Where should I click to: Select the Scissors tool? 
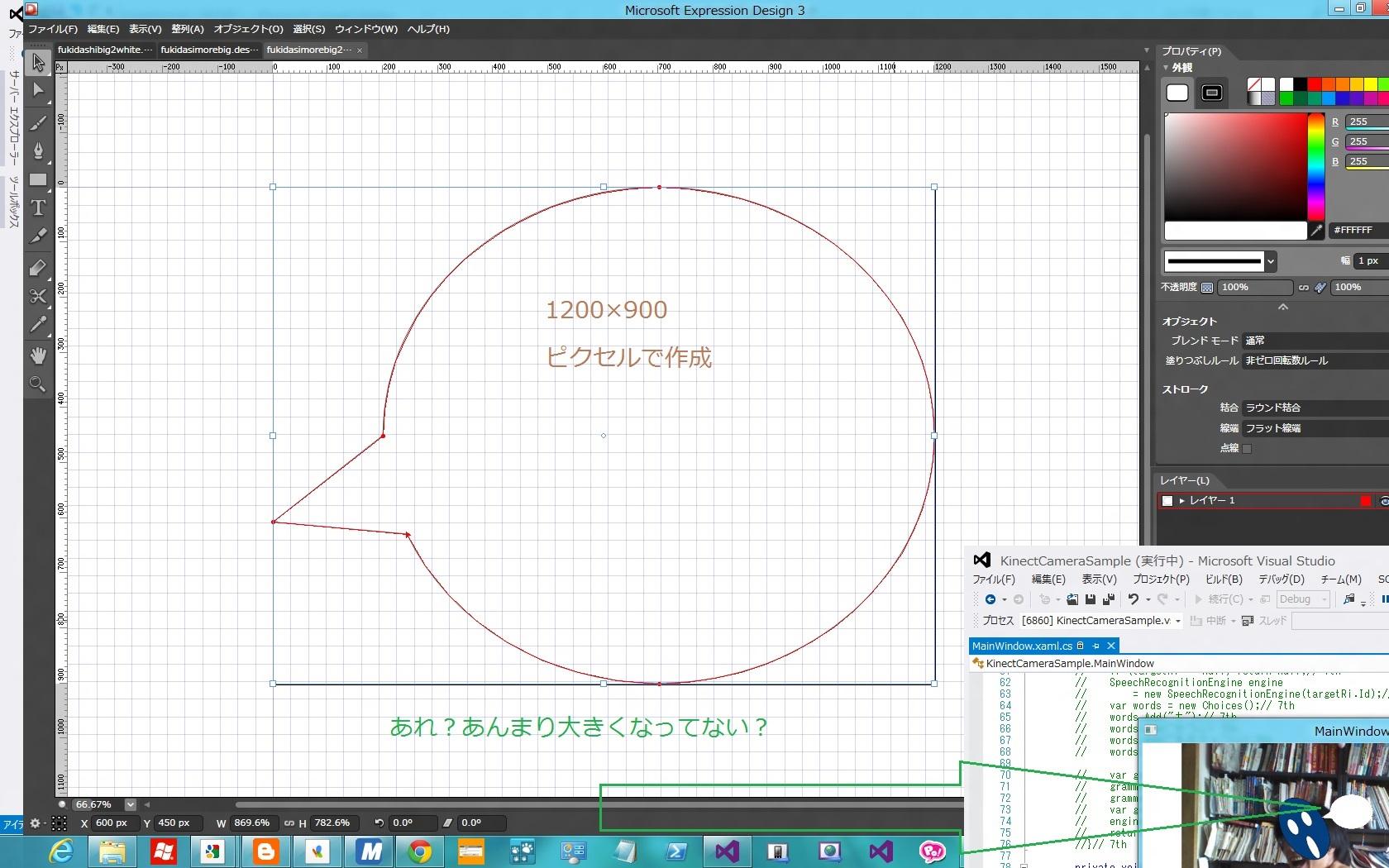click(x=38, y=295)
